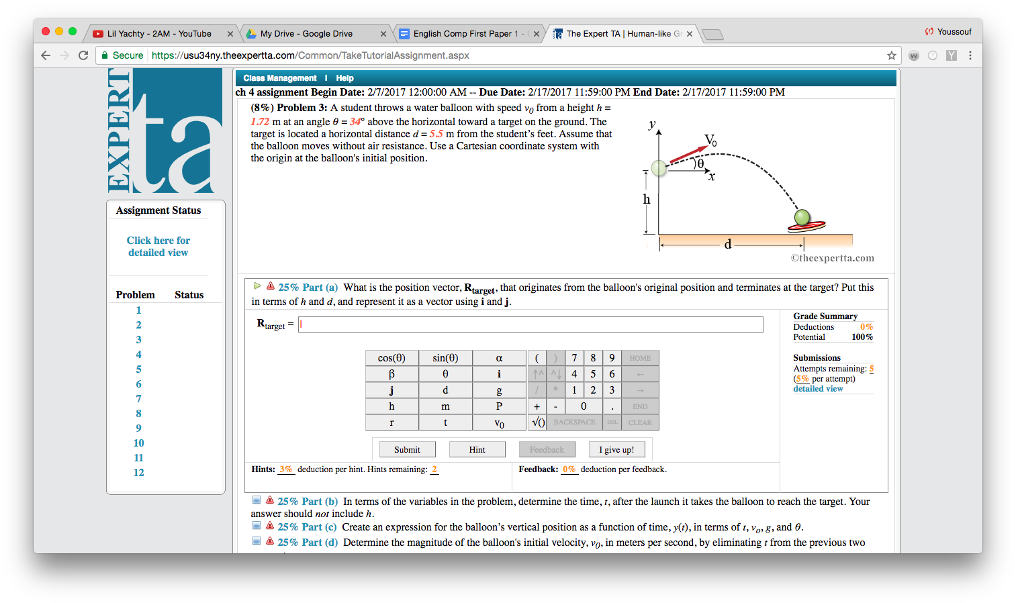Open Click here for detailed view link
This screenshot has height=603, width=1015.
tap(158, 247)
